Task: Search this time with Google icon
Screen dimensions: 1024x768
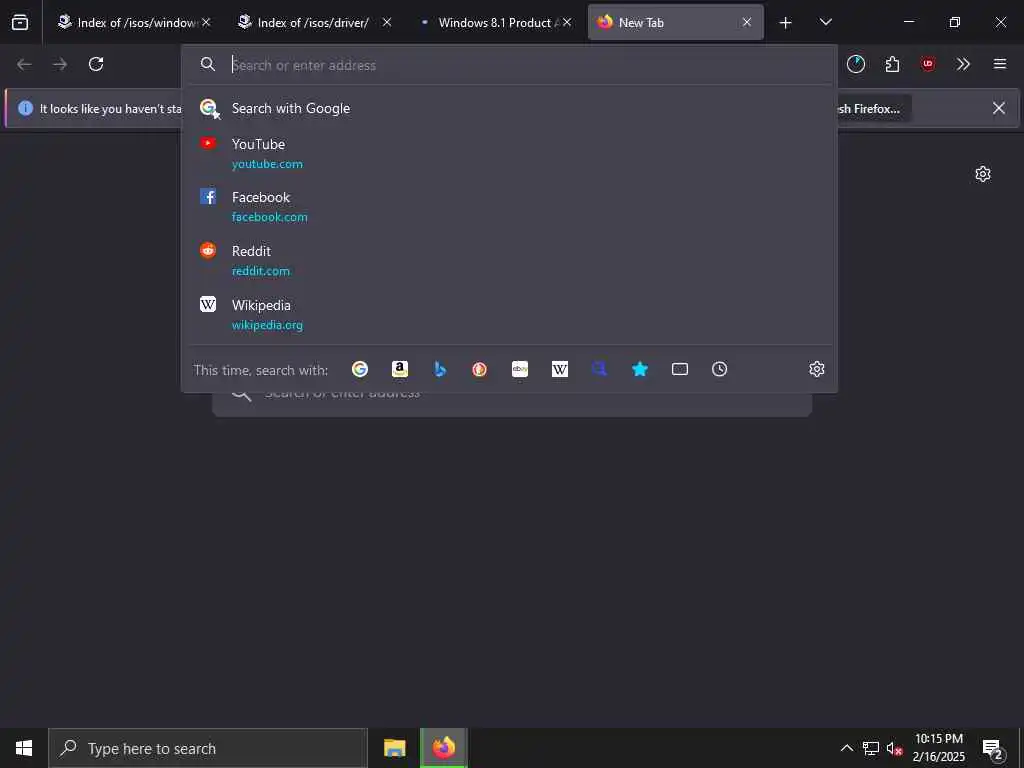Action: pyautogui.click(x=360, y=369)
